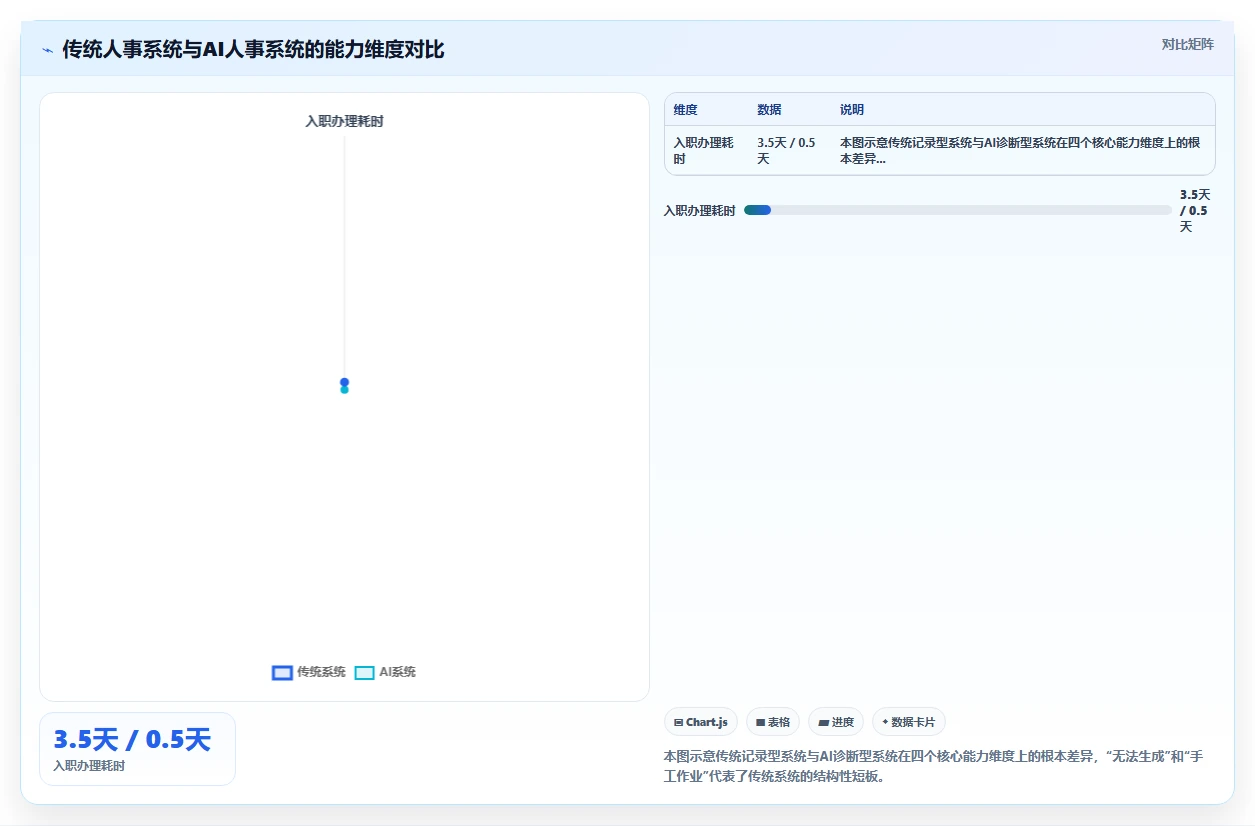Click the star icon in 数据卡片 chip

point(885,722)
